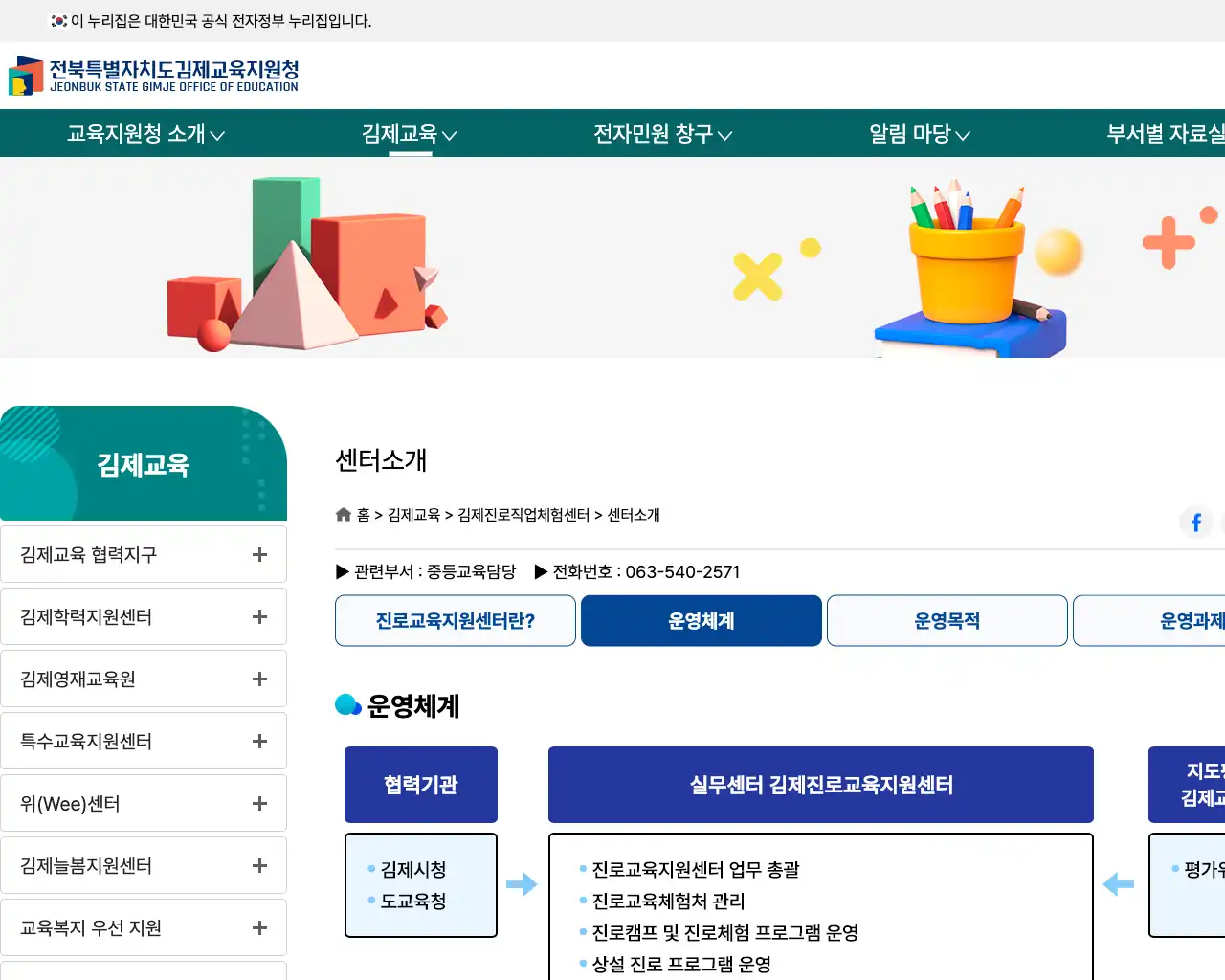Switch to 운영목적 tab
Image resolution: width=1225 pixels, height=980 pixels.
click(947, 621)
